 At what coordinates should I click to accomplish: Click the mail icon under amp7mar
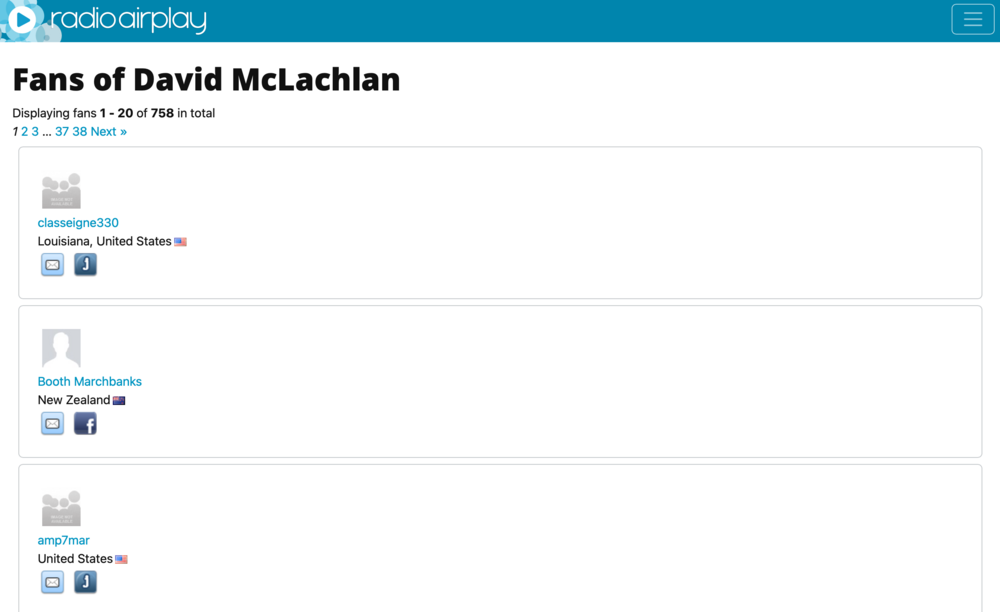tap(52, 582)
